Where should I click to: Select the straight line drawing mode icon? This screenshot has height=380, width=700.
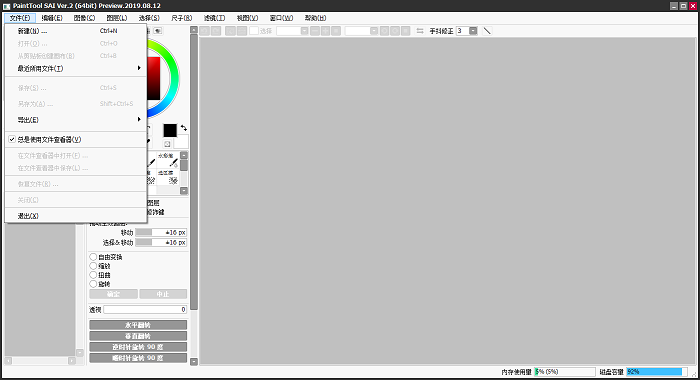coord(487,31)
